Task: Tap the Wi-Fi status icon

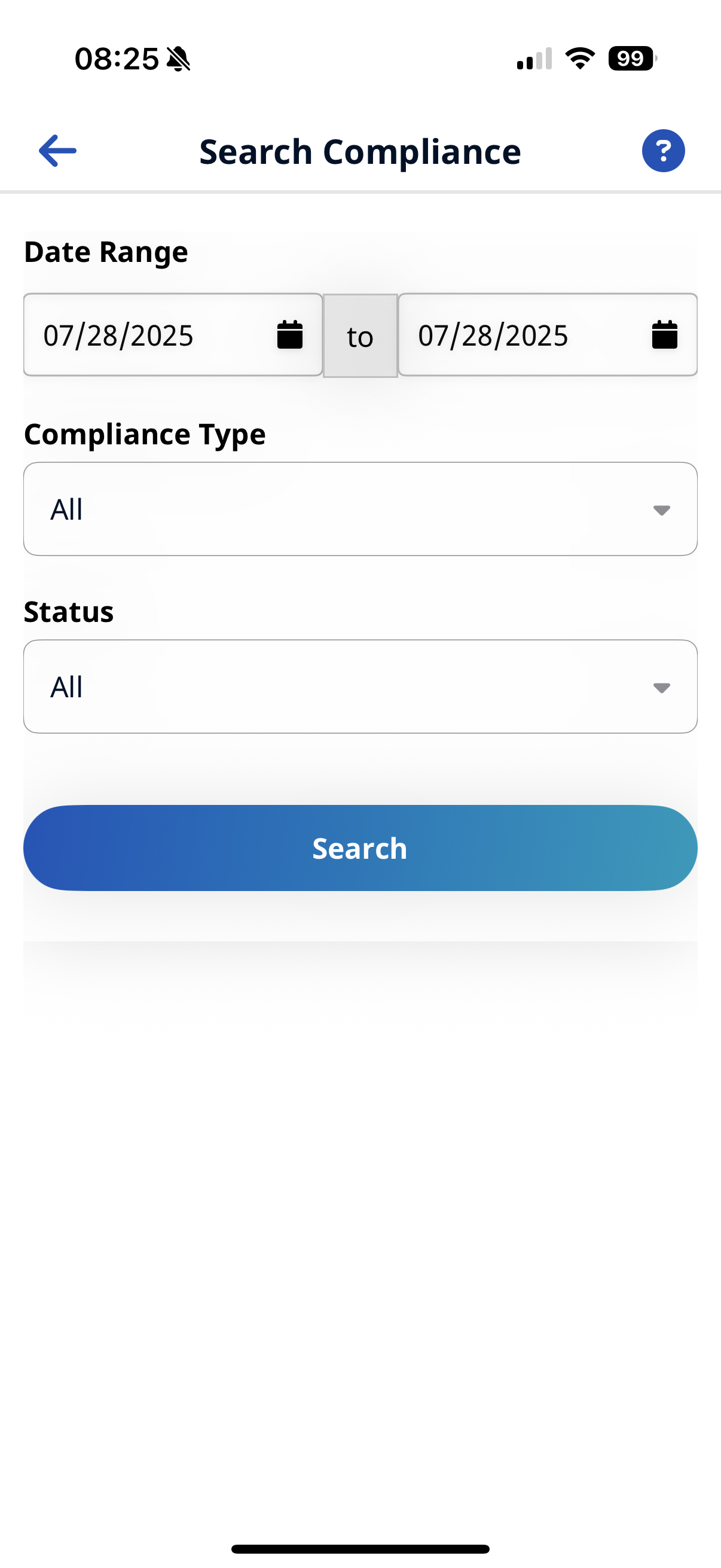Action: (580, 59)
